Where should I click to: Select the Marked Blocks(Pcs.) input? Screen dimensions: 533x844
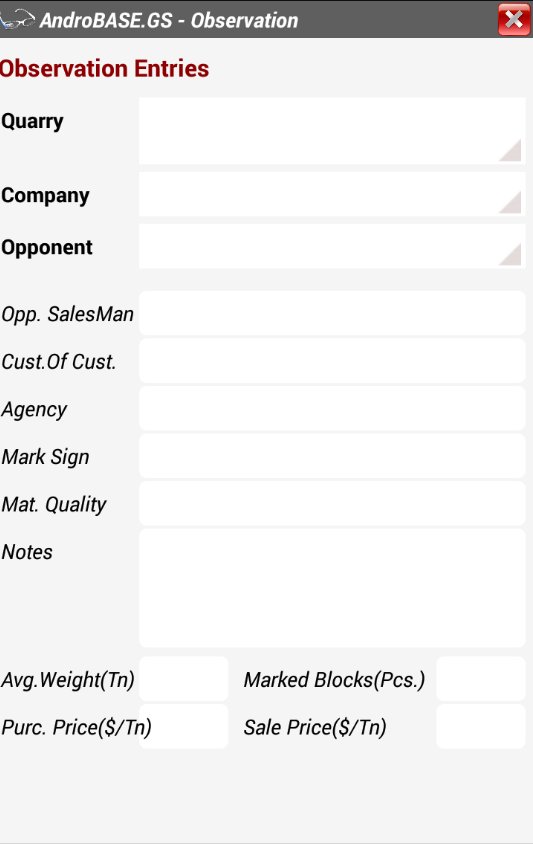pos(481,679)
